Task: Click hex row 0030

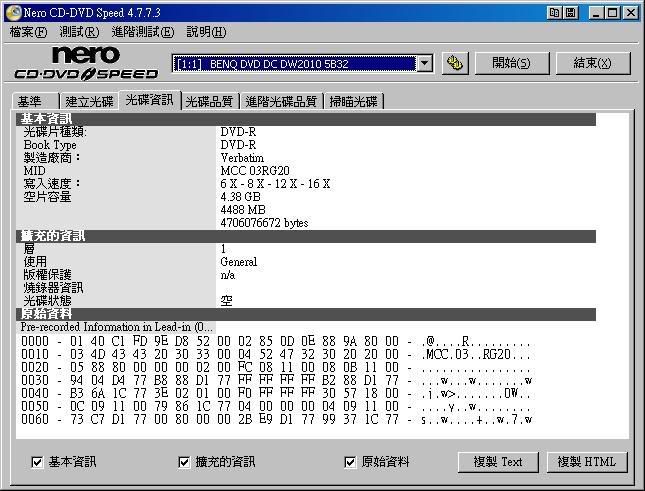Action: pos(276,380)
